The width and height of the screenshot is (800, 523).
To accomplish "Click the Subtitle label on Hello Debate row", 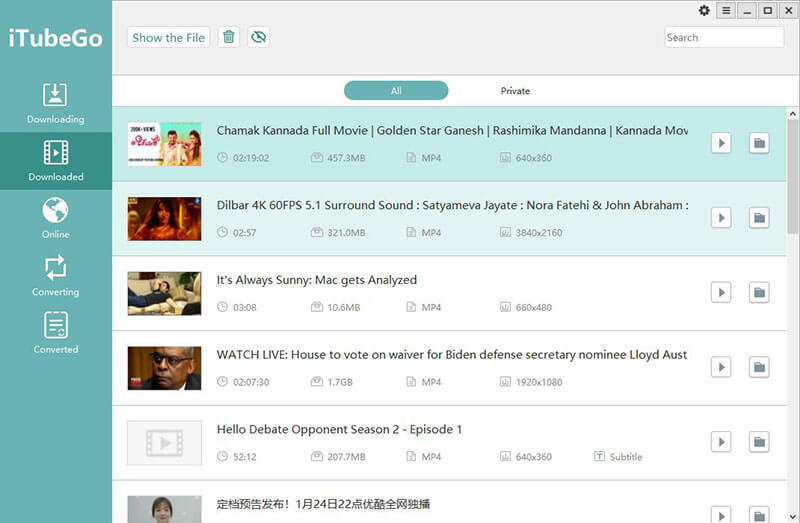I will click(626, 457).
